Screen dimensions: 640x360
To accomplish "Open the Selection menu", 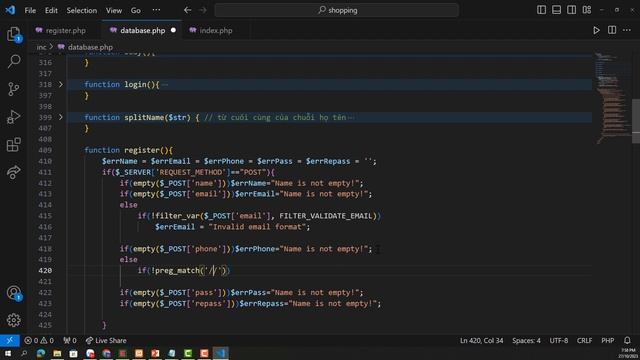I will (82, 10).
